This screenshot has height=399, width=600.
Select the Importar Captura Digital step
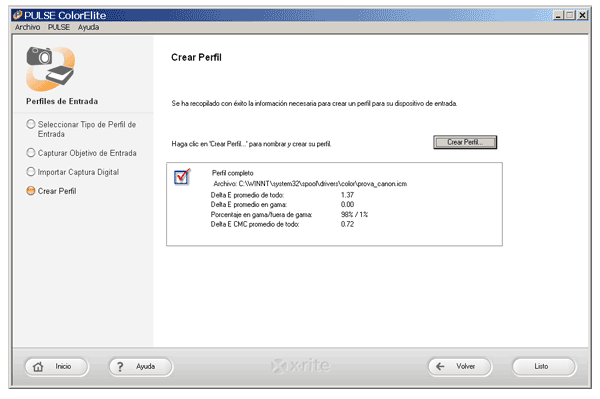(x=73, y=172)
